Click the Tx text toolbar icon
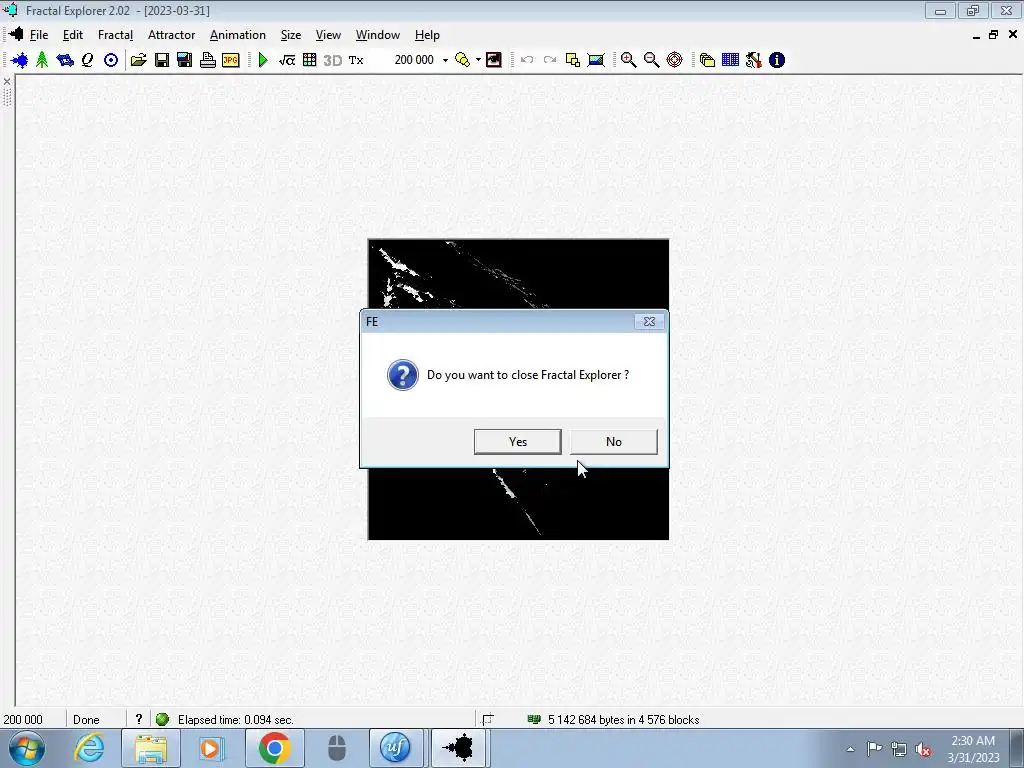This screenshot has width=1024, height=768. [356, 60]
